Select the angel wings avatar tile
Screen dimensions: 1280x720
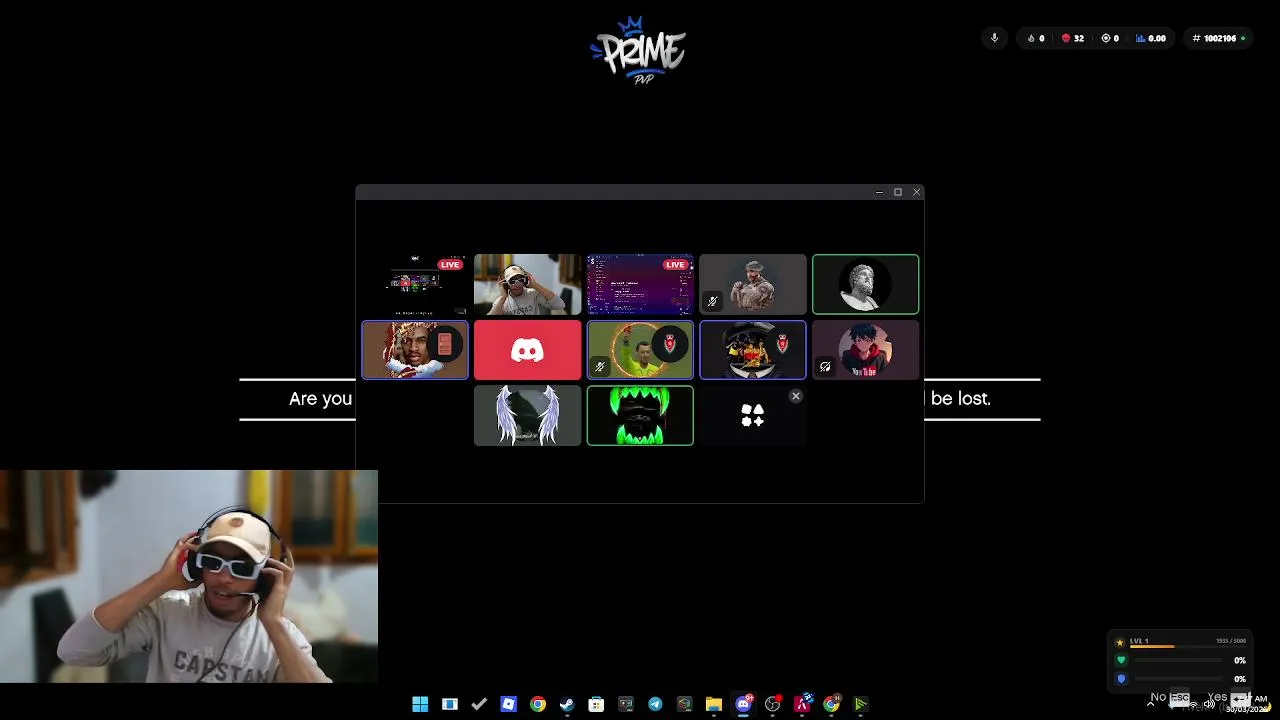click(527, 415)
